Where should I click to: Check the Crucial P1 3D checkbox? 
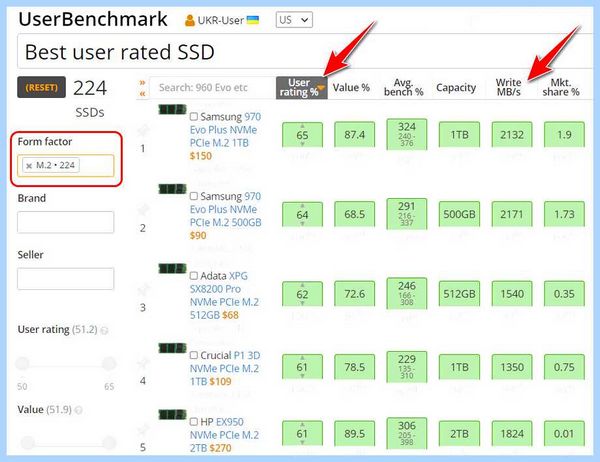coord(194,355)
